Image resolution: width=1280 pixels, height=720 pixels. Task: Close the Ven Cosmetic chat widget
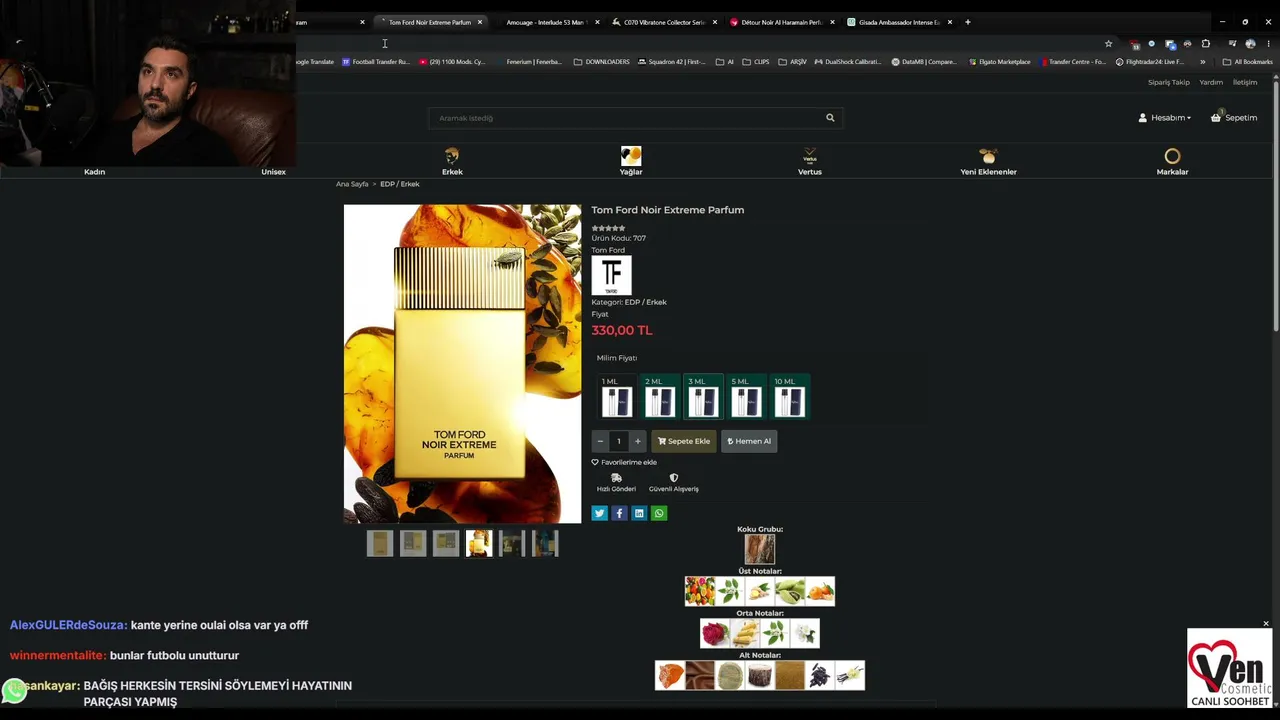[x=1266, y=624]
